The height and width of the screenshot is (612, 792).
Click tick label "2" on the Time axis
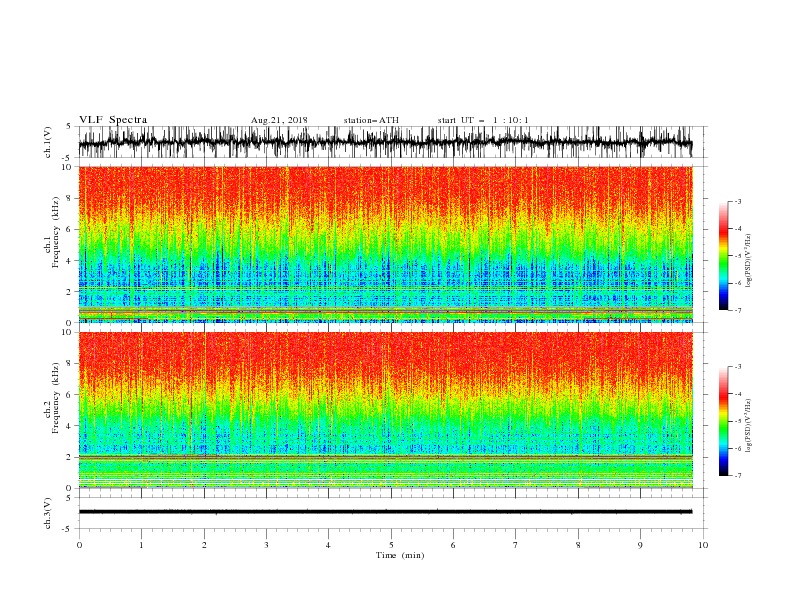coord(204,545)
